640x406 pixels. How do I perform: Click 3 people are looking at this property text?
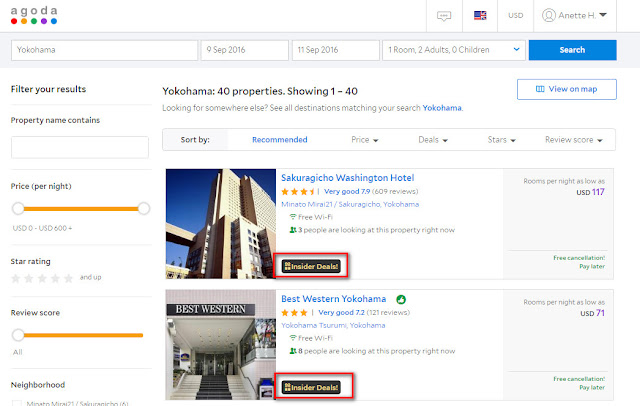point(376,230)
